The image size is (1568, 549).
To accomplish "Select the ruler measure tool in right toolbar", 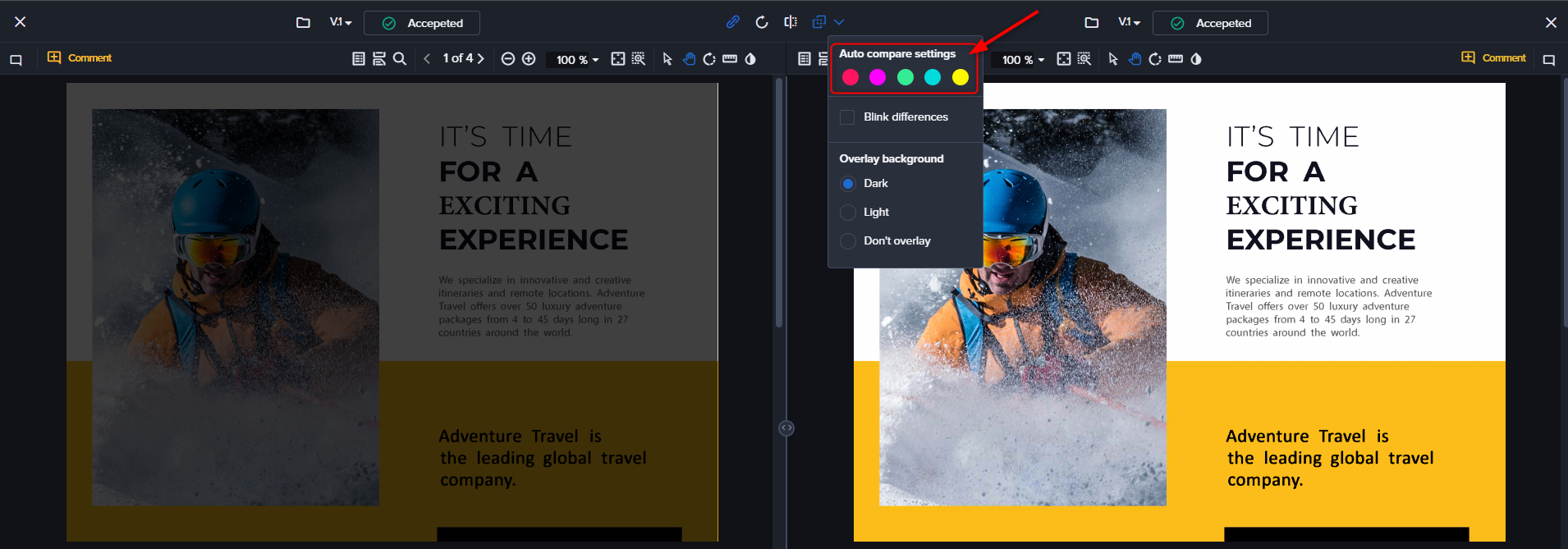I will pyautogui.click(x=1176, y=59).
